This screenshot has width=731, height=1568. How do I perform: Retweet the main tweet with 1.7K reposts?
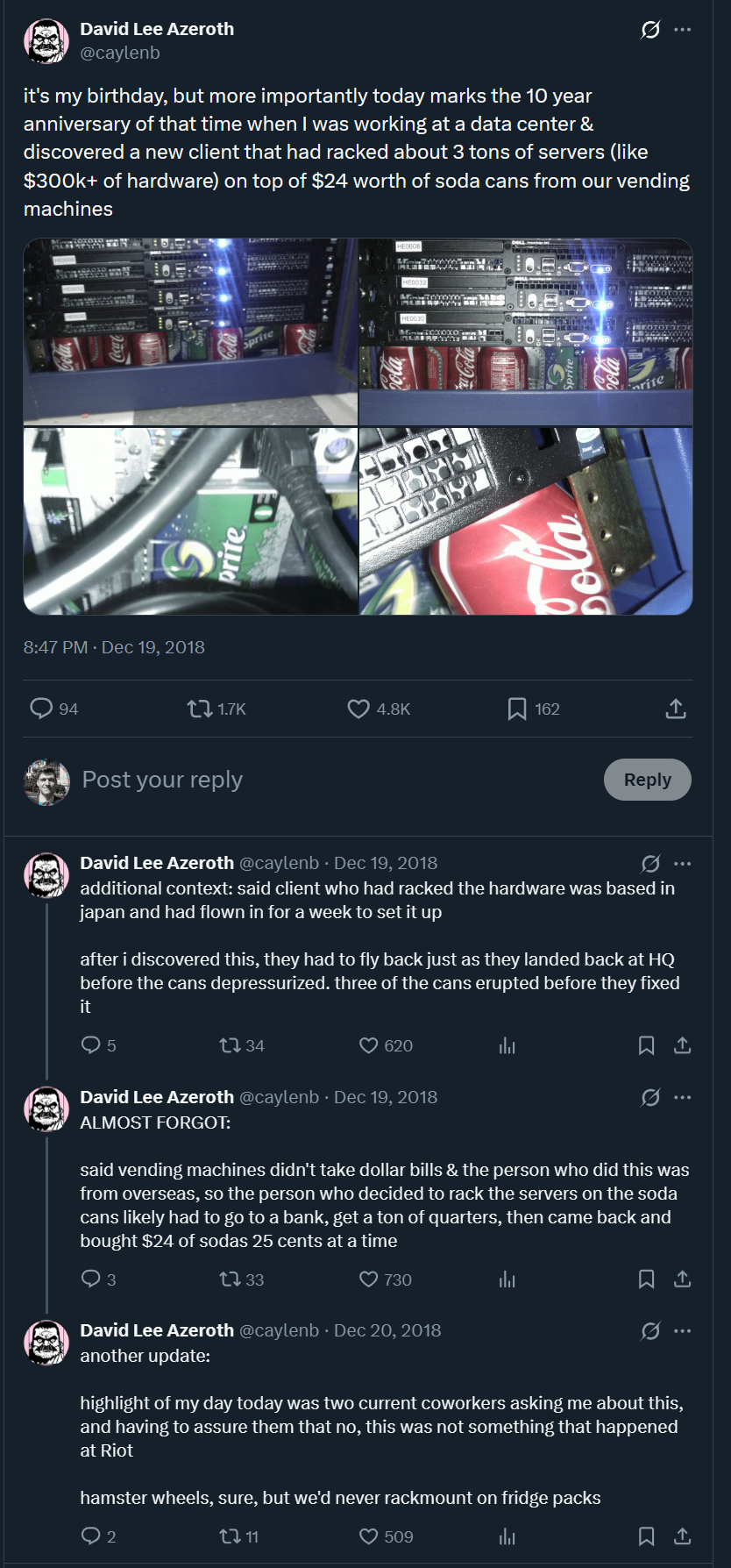(200, 709)
